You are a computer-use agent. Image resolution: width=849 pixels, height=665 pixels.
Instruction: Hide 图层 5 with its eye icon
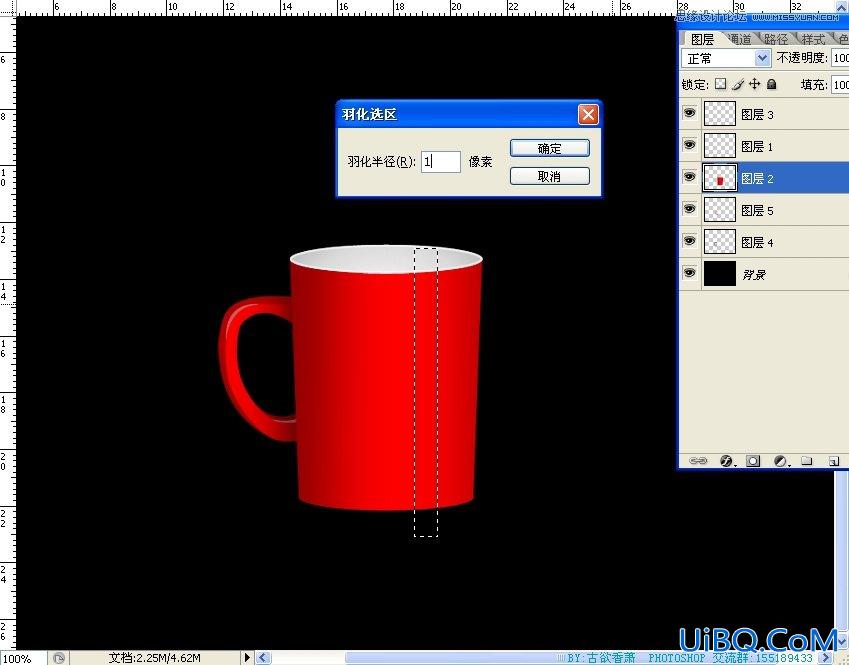pos(689,208)
